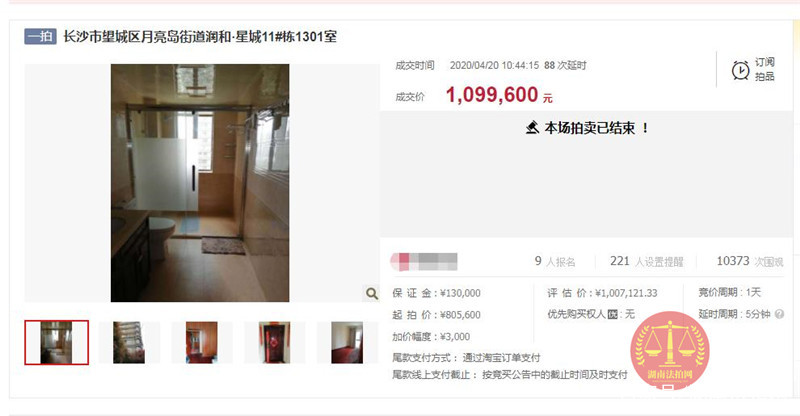
Task: Click the blurred bidder avatar
Action: coord(423,261)
